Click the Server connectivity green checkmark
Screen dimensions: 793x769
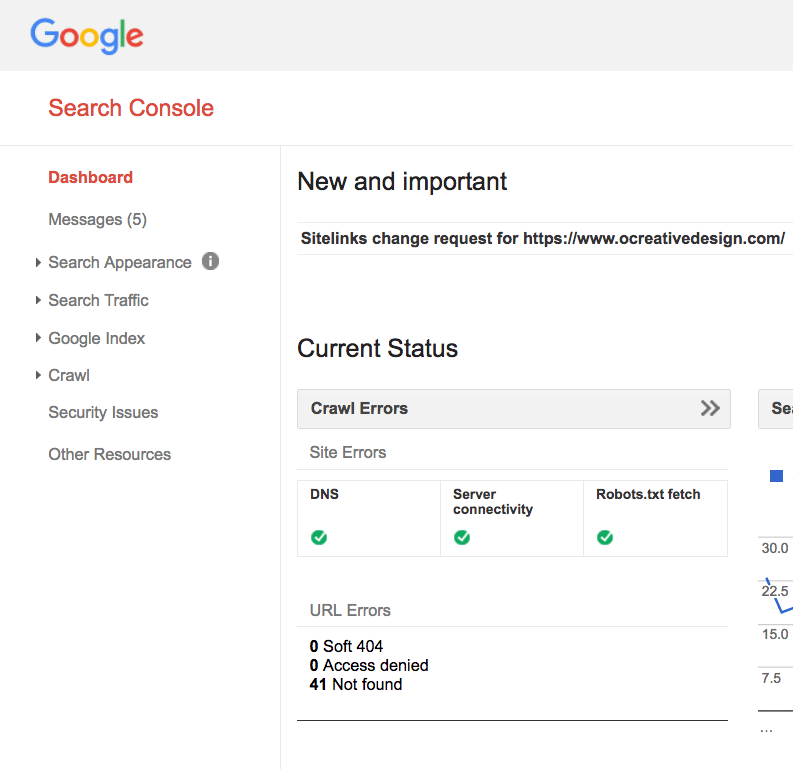(x=462, y=537)
